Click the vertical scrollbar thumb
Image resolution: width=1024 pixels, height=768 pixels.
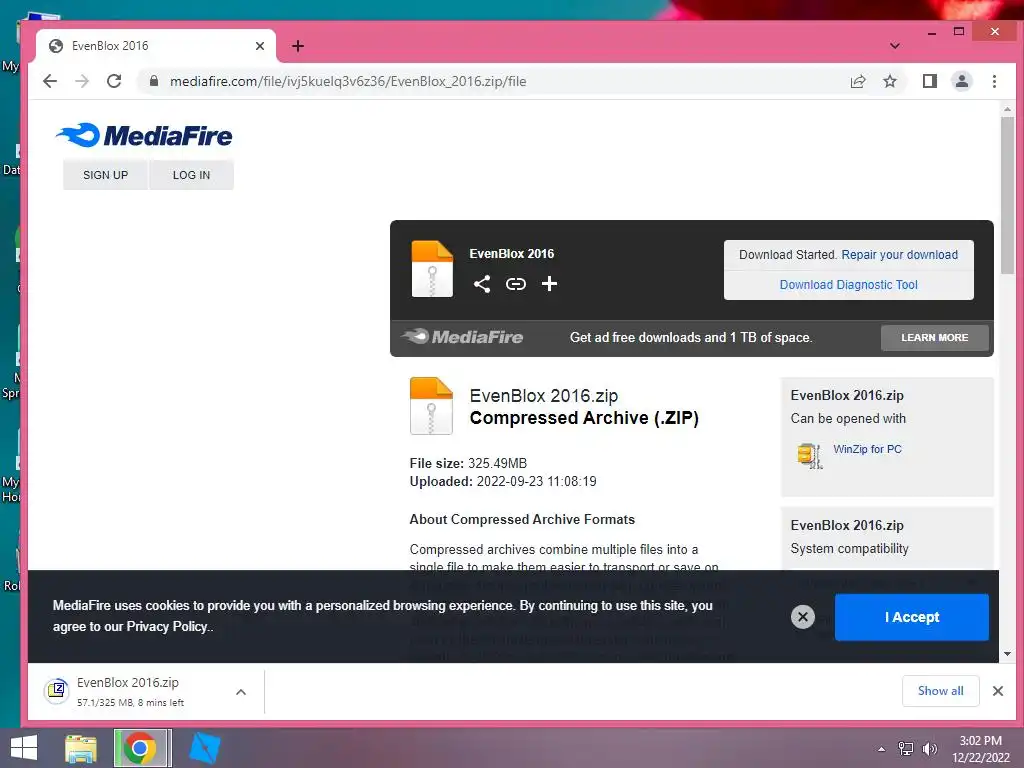click(1007, 195)
